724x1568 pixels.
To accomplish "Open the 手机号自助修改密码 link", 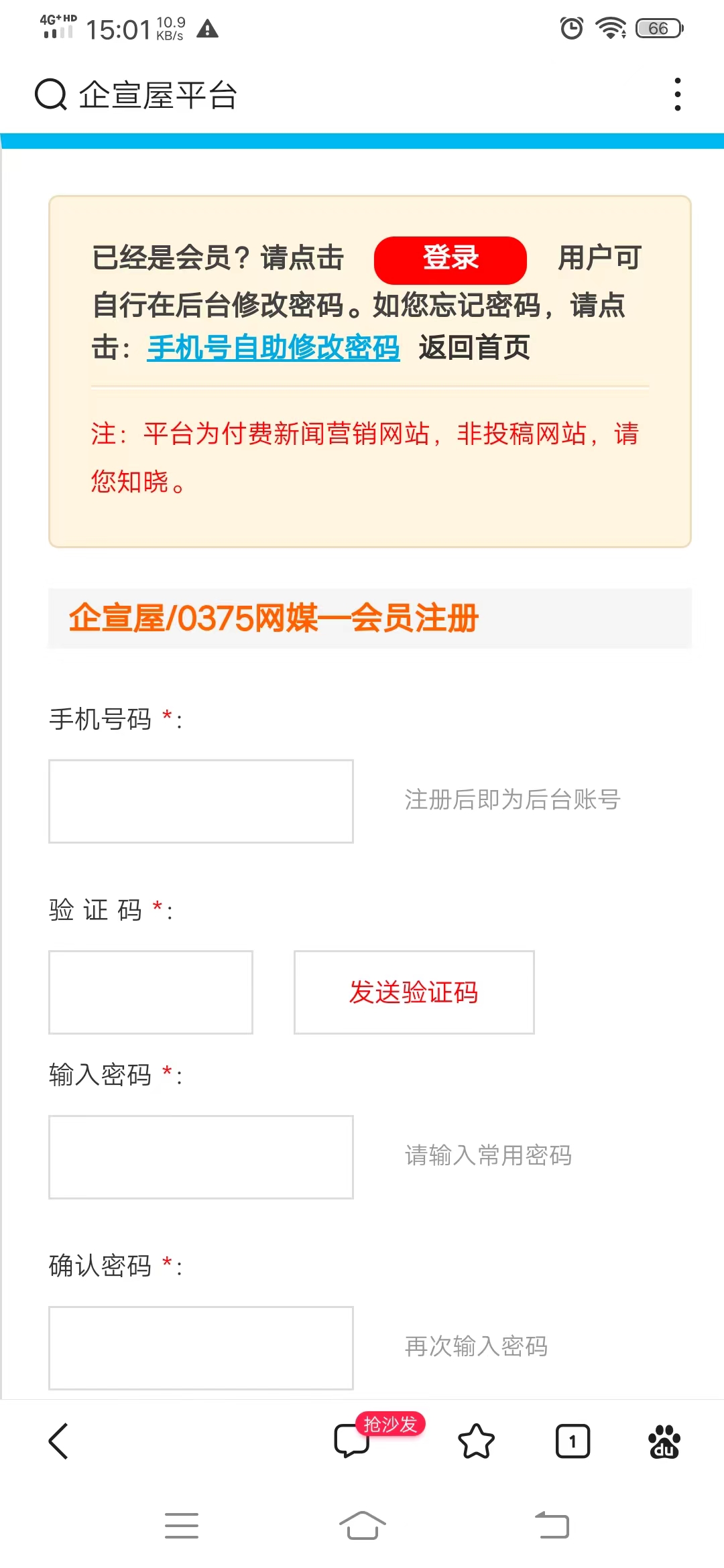I will [x=274, y=347].
